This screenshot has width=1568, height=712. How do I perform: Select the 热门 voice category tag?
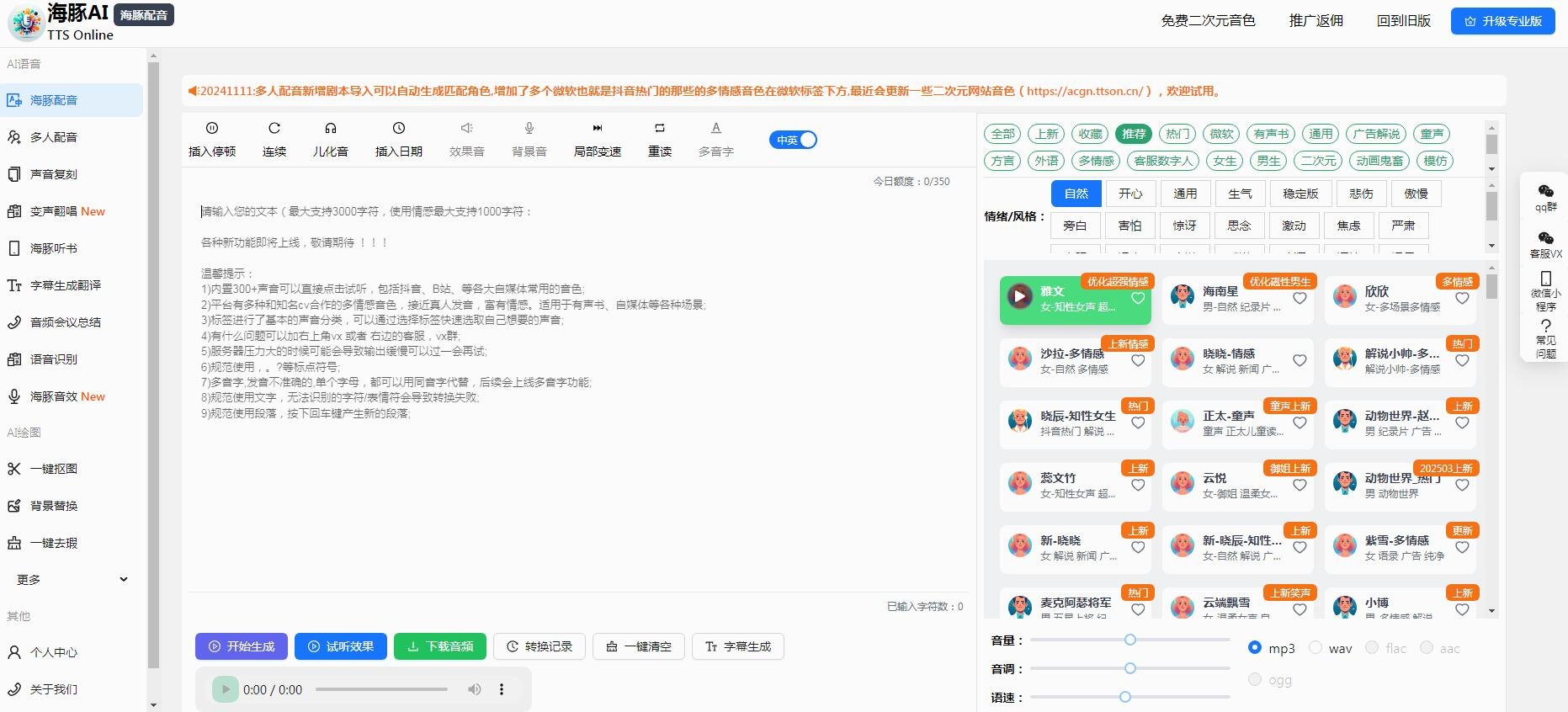click(x=1177, y=134)
